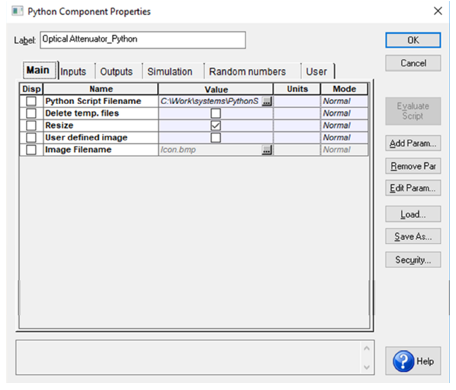Click the dialog title bar app icon

[17, 11]
